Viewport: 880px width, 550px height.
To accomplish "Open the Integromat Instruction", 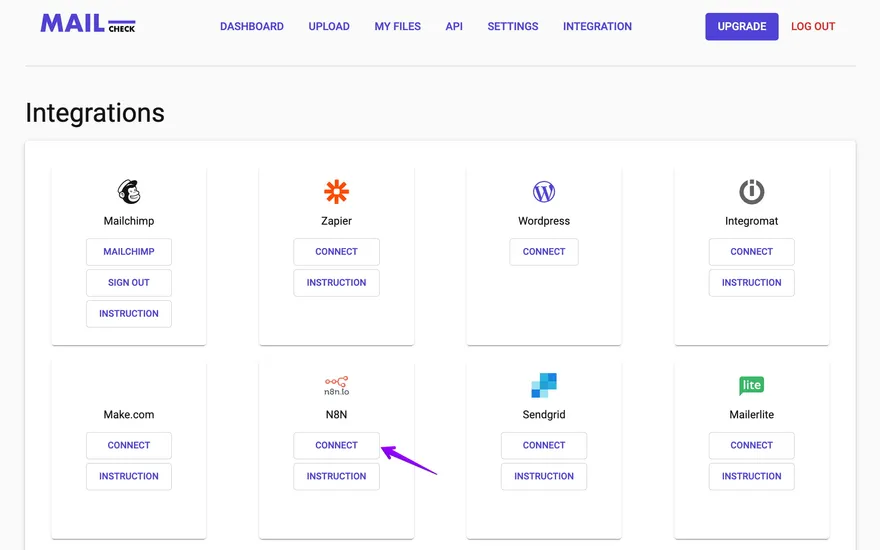I will point(751,282).
